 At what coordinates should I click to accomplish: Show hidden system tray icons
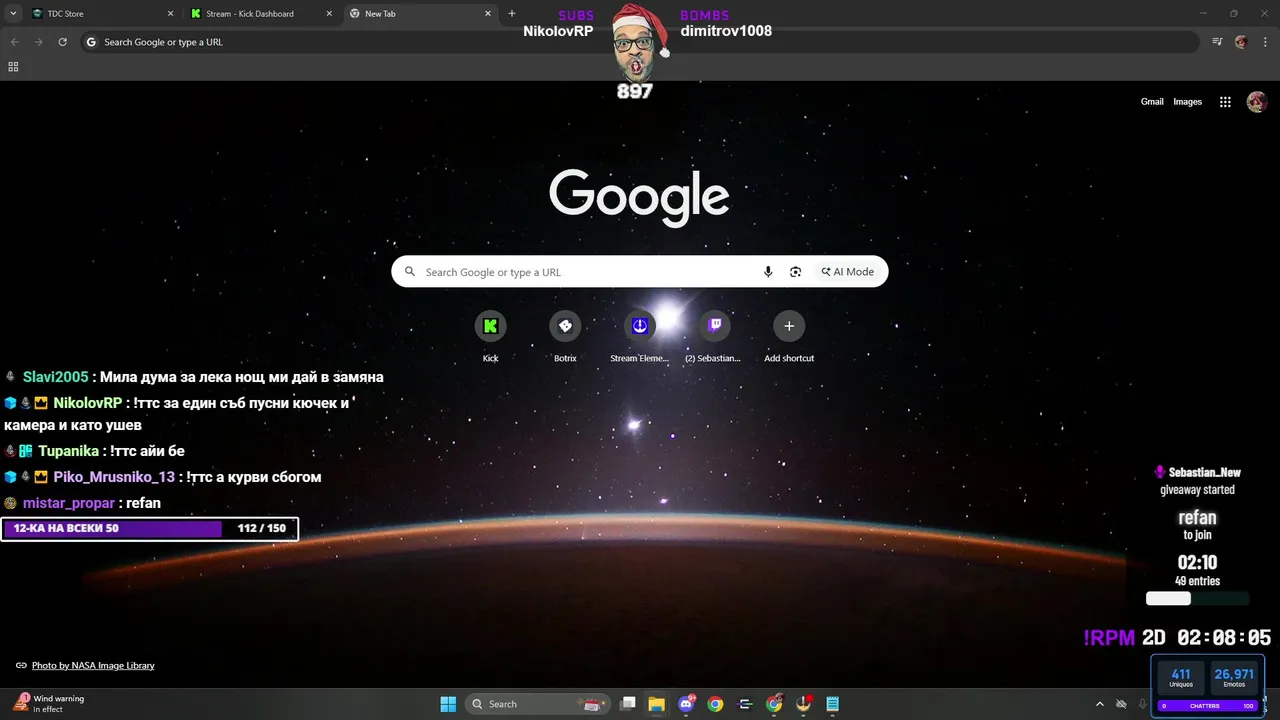(x=1100, y=704)
